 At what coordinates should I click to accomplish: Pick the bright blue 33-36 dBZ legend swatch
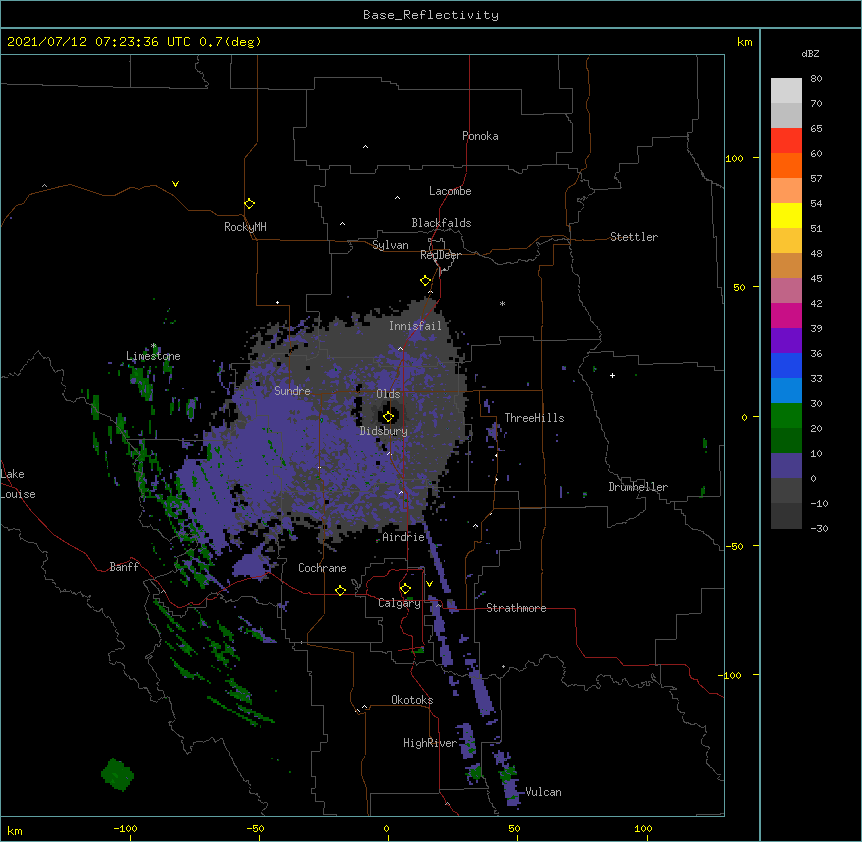[x=786, y=365]
